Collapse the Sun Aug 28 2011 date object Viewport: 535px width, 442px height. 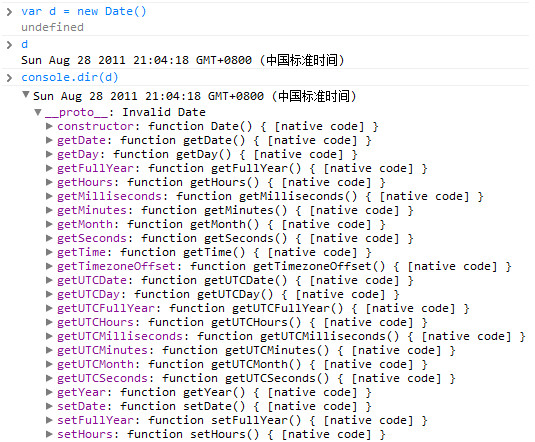(x=26, y=94)
